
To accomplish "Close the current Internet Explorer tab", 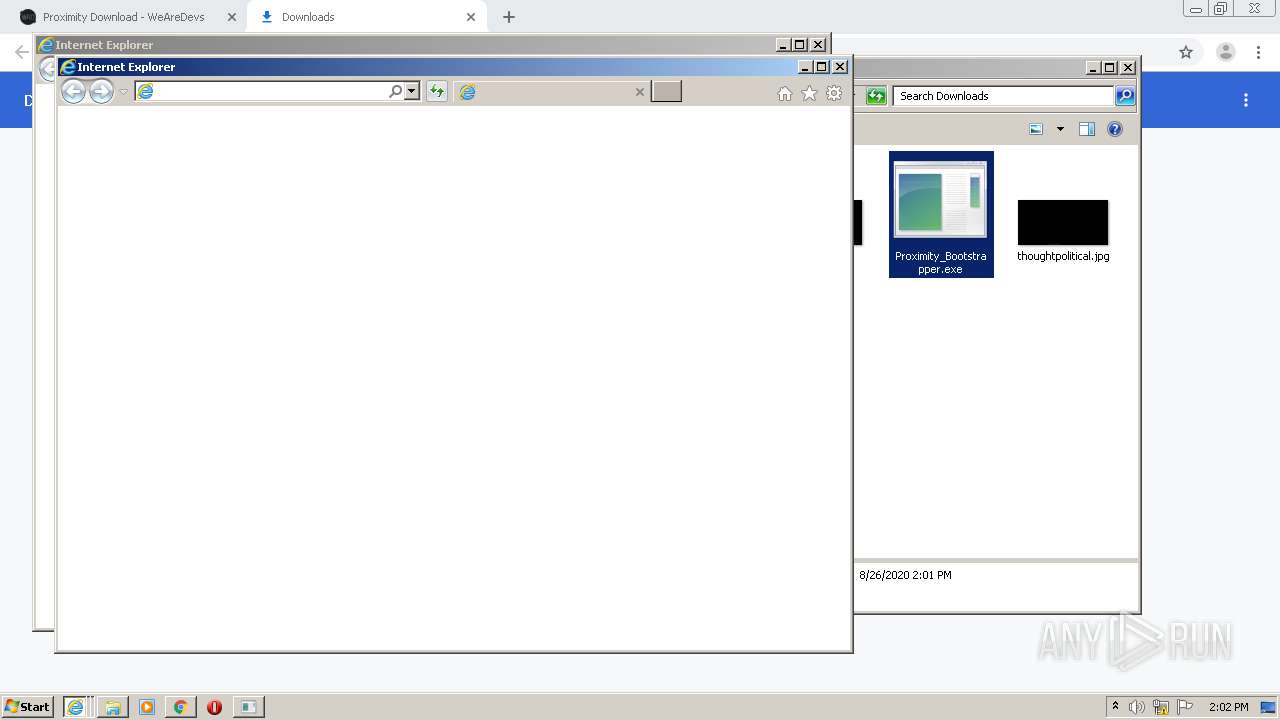I will [x=640, y=92].
